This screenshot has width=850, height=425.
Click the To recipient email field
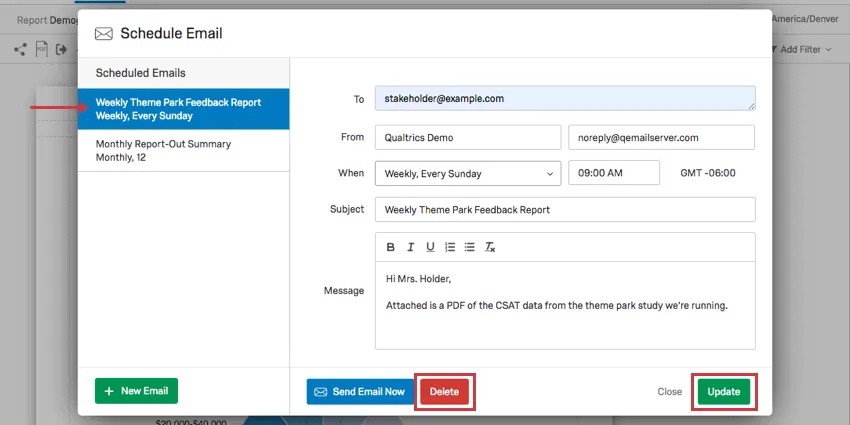click(564, 99)
